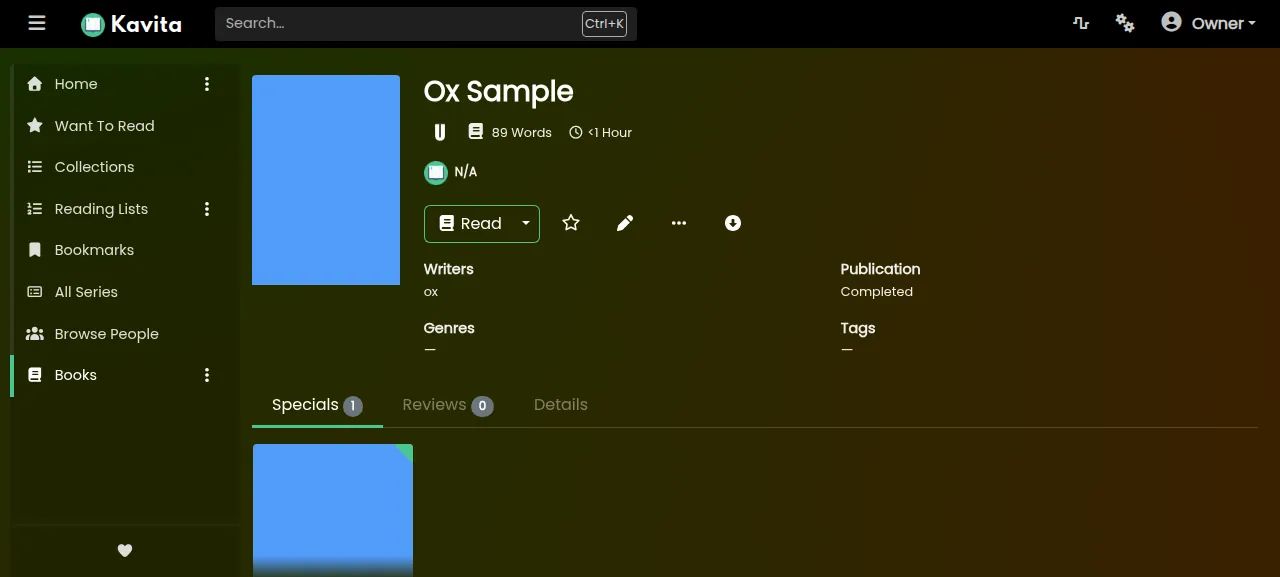Switch to the Specials tab
1280x577 pixels.
coord(317,405)
